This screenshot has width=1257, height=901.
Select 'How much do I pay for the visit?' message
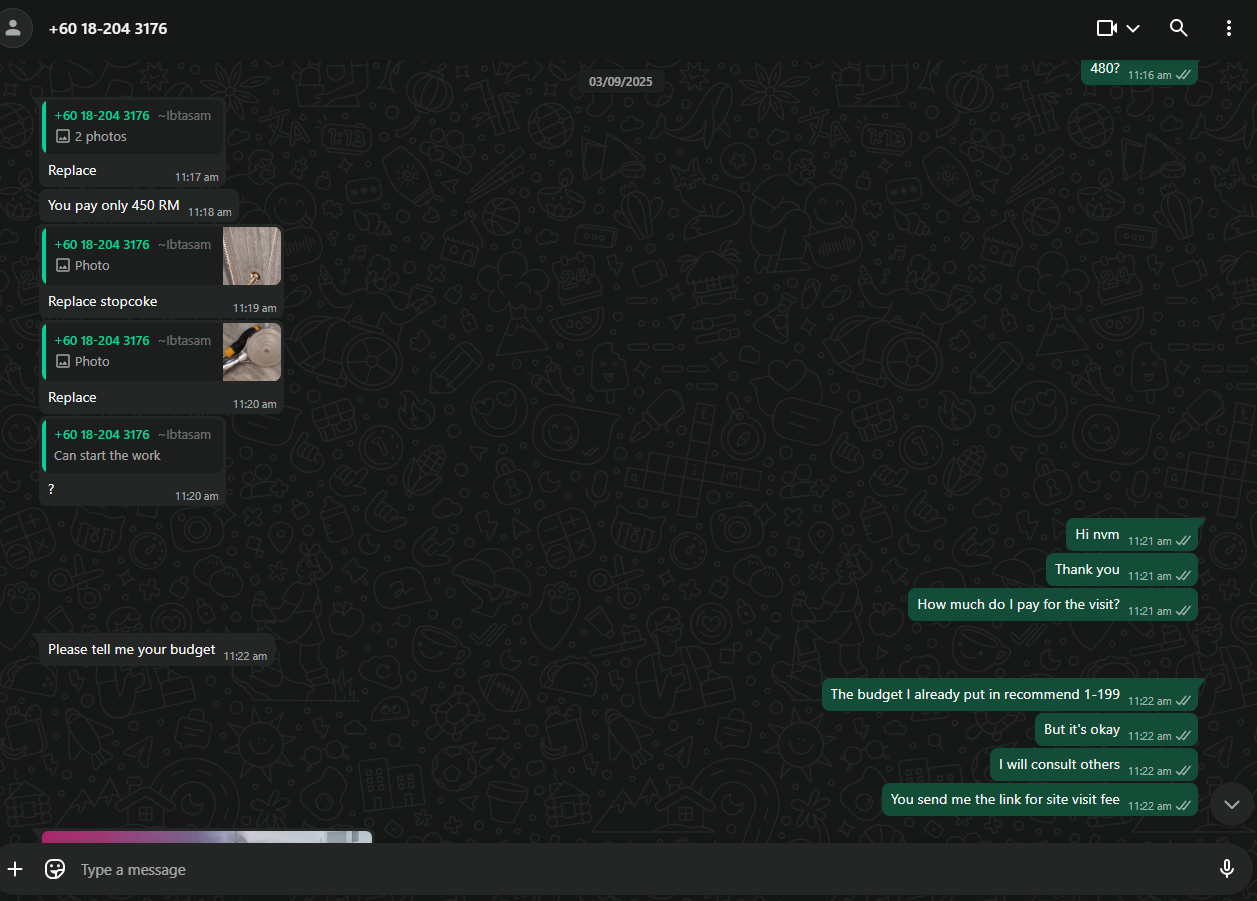[1052, 605]
